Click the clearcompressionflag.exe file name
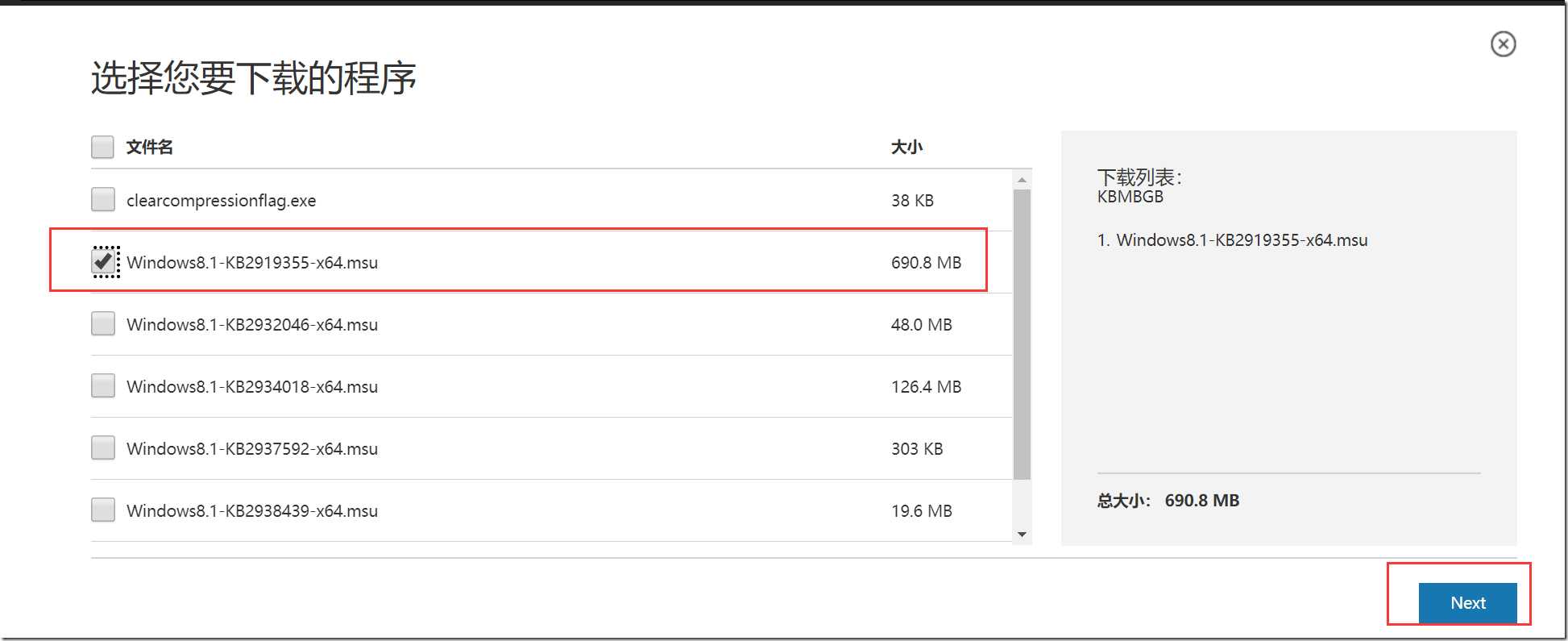Image resolution: width=1568 pixels, height=641 pixels. [x=221, y=200]
